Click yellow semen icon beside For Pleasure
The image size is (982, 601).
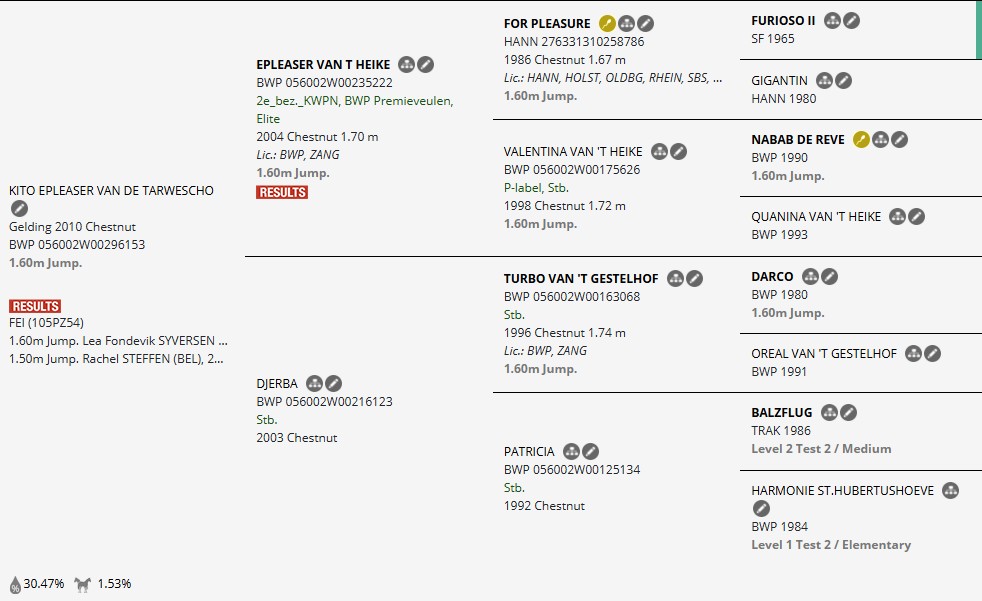click(x=607, y=23)
